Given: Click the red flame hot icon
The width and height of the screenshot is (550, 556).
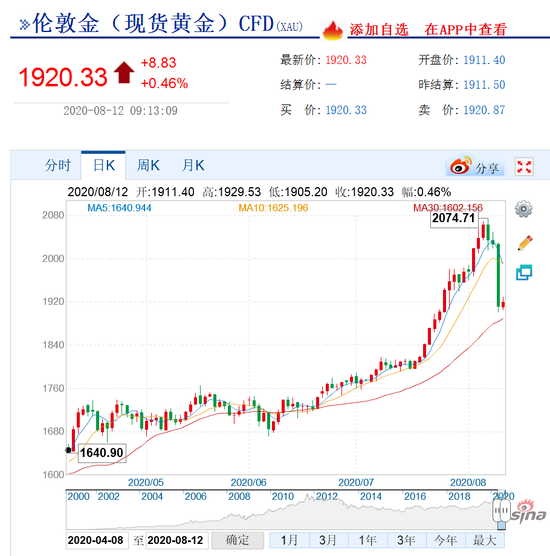Looking at the screenshot, I should pyautogui.click(x=332, y=30).
